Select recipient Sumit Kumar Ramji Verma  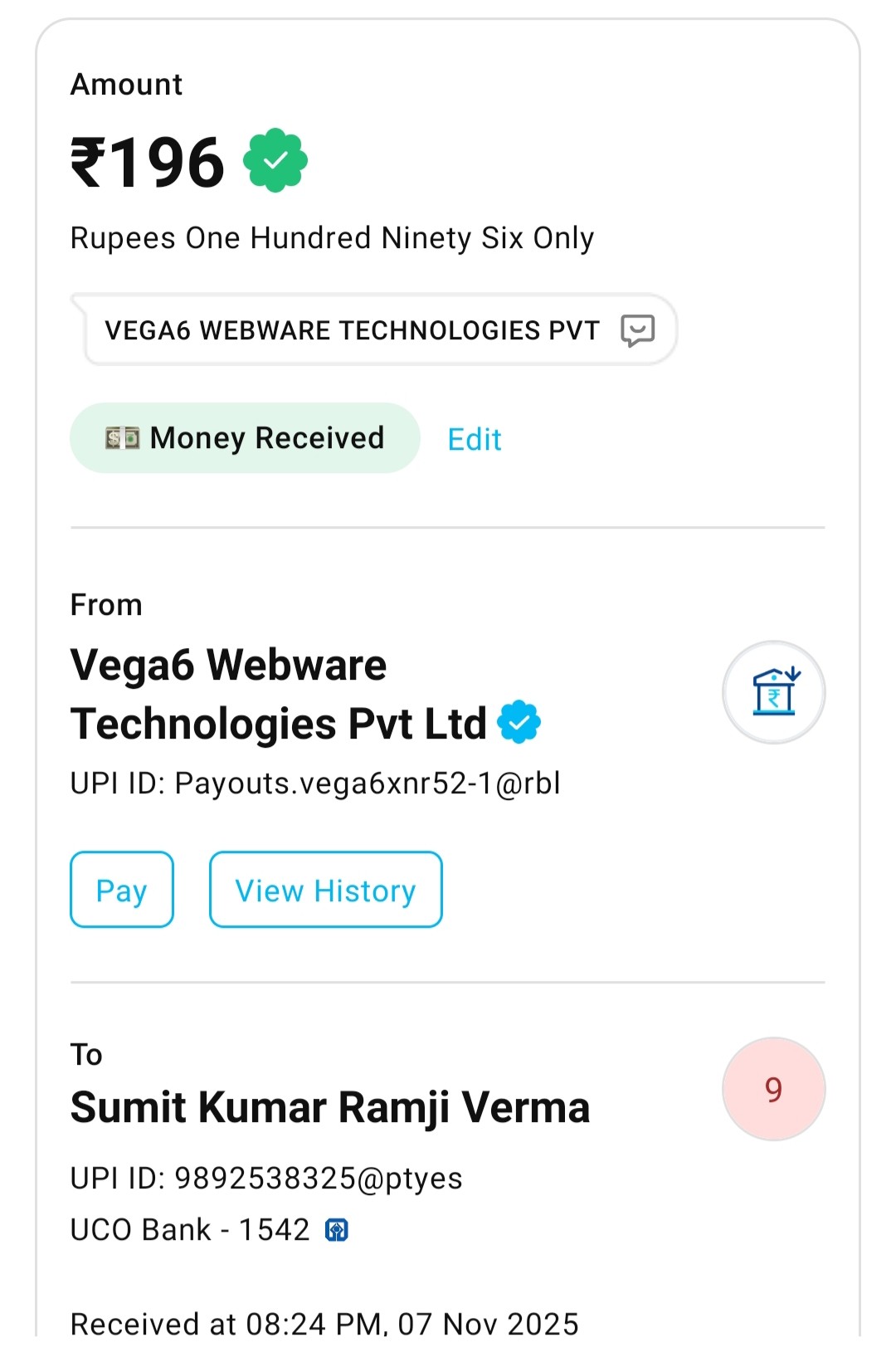coord(330,1107)
